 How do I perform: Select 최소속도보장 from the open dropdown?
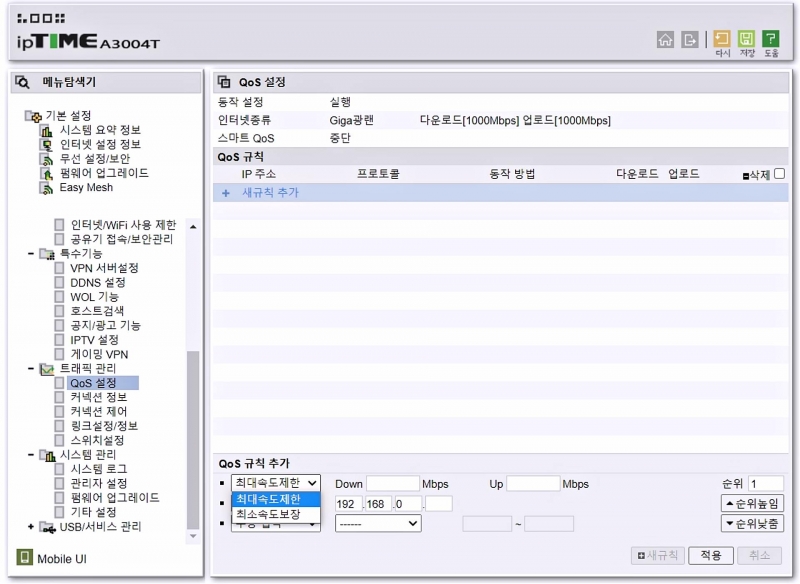click(x=268, y=514)
